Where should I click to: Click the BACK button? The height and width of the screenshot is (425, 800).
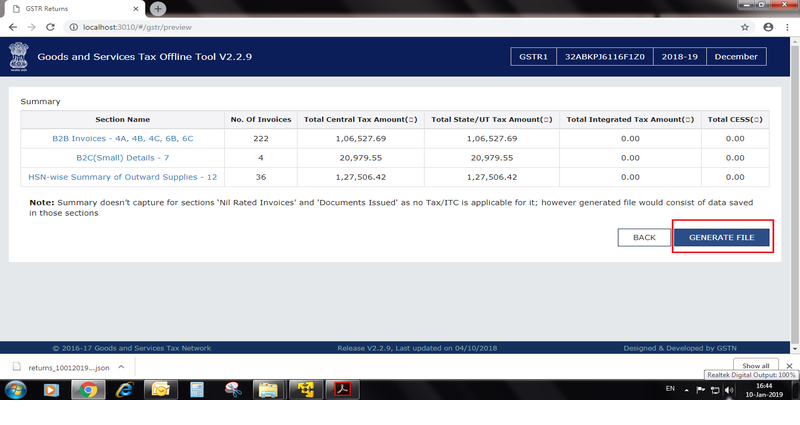point(644,237)
